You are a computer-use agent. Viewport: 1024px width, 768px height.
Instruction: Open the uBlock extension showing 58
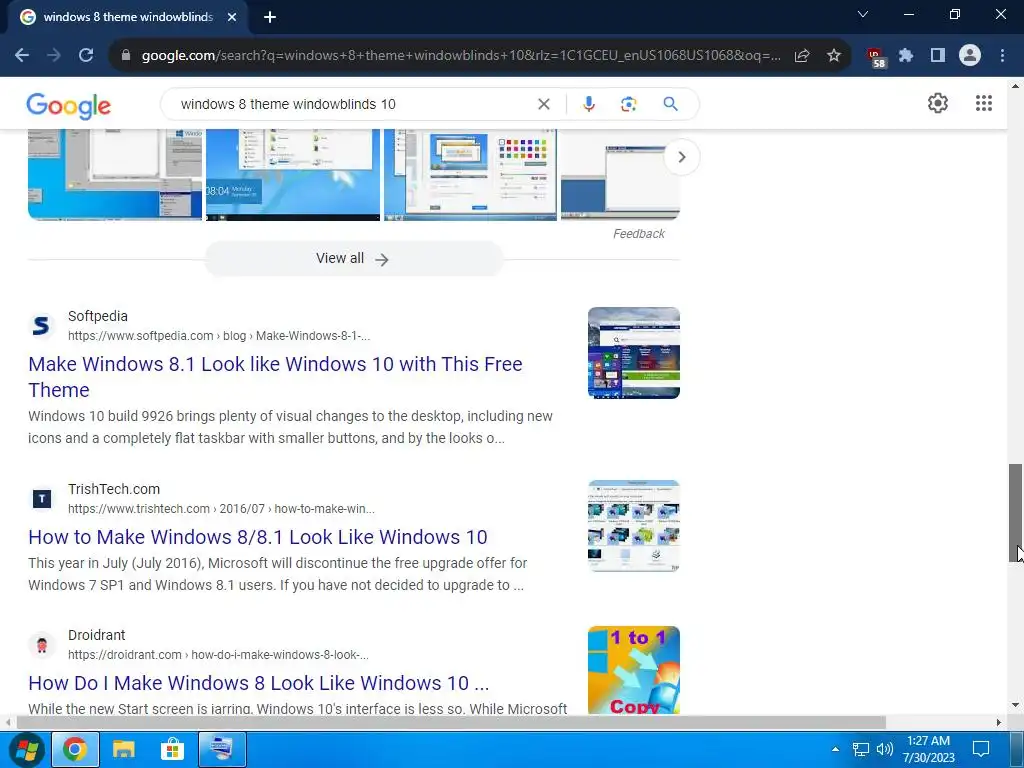876,57
